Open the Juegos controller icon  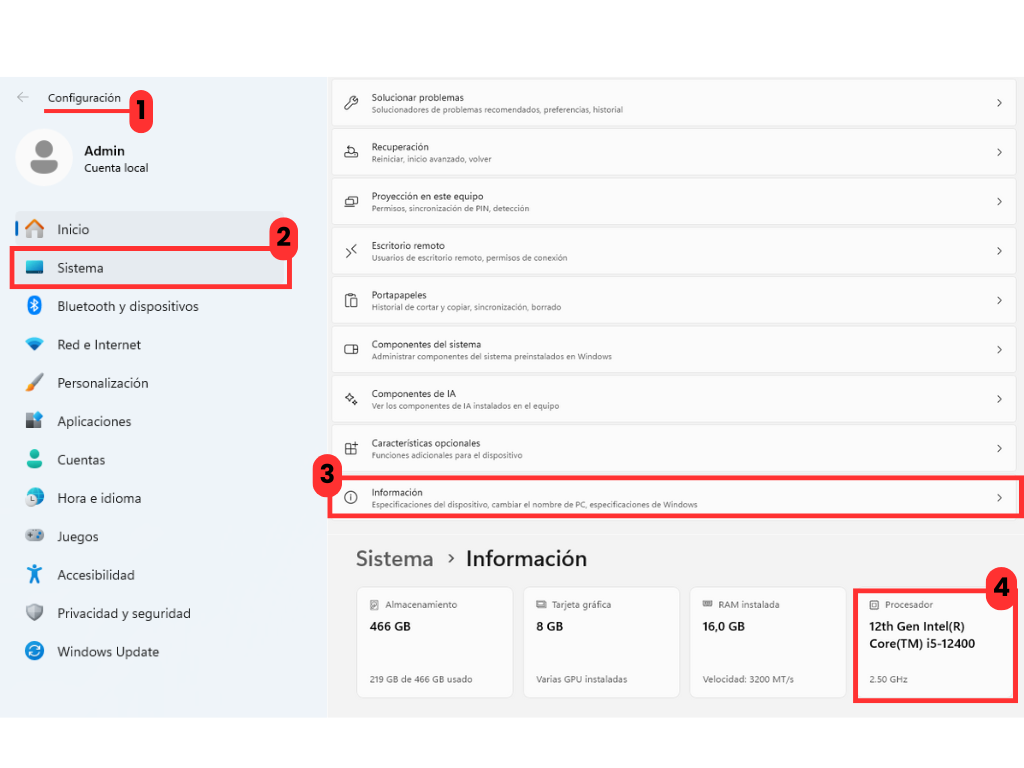point(34,536)
